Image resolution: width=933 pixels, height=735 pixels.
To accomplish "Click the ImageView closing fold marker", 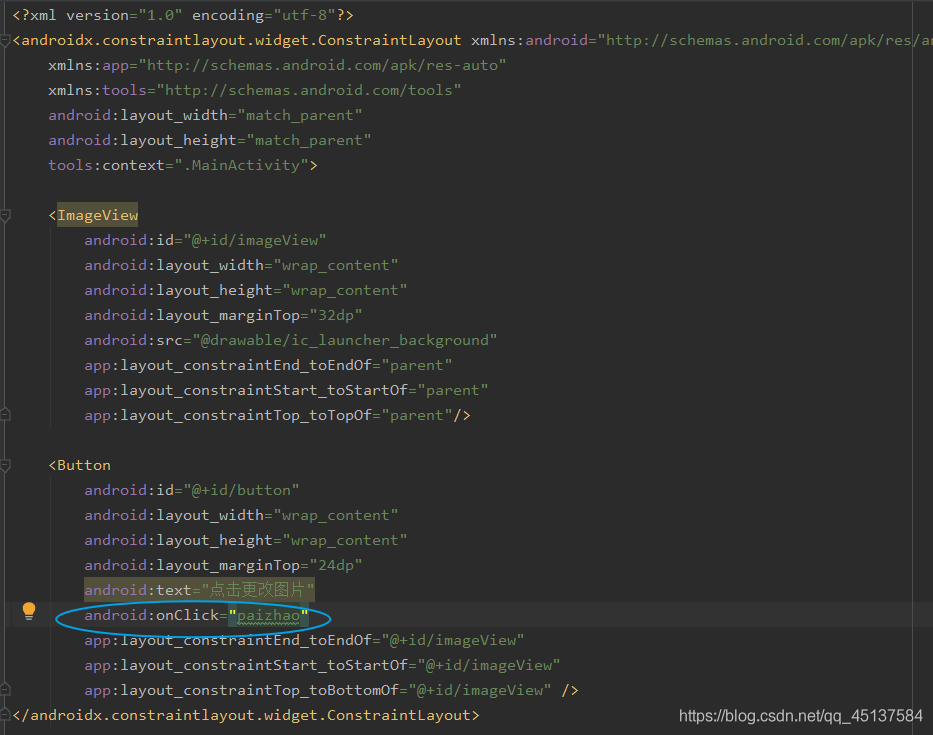I will tap(5, 415).
